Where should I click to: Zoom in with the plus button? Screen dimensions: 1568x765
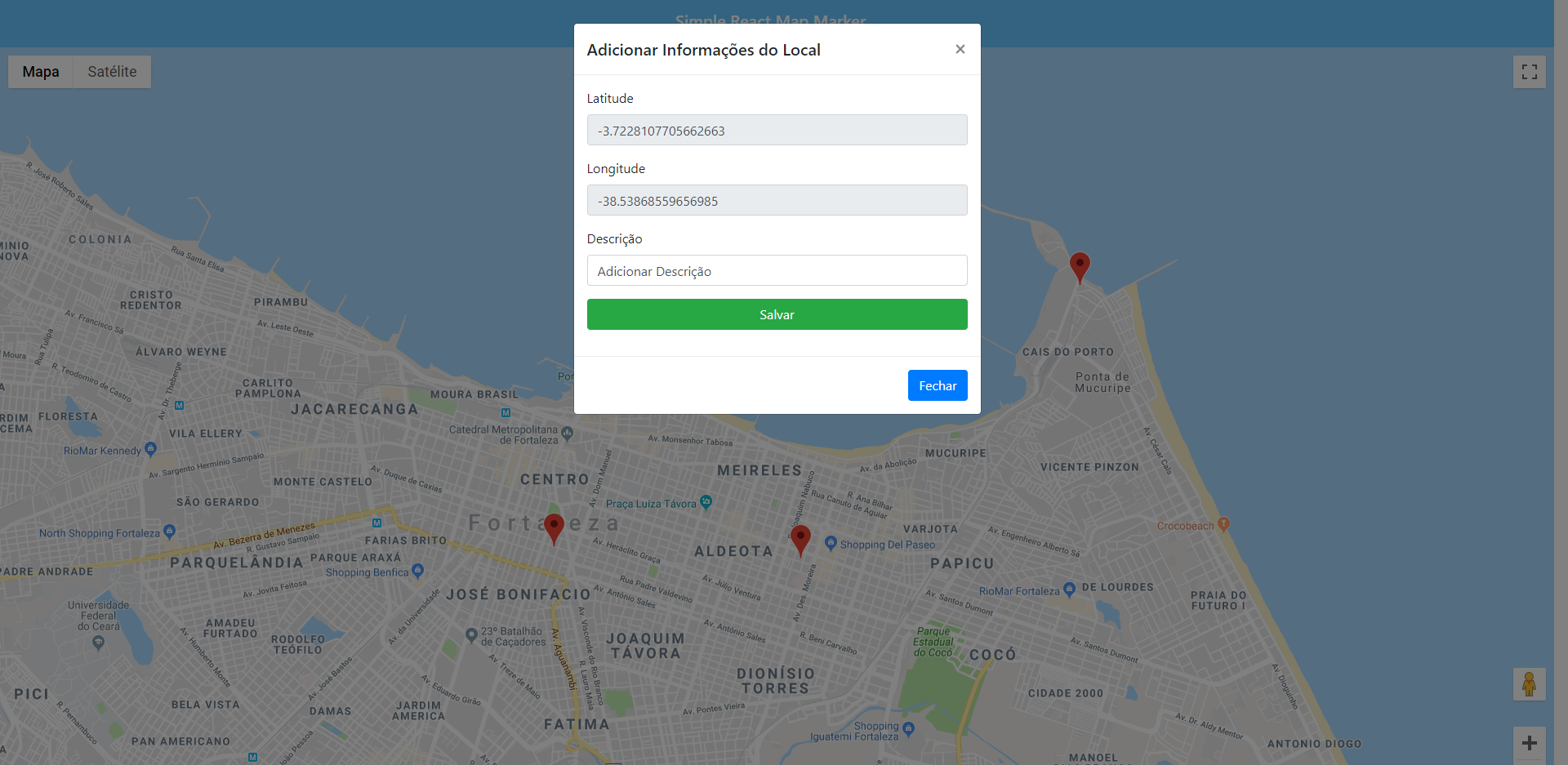1530,743
